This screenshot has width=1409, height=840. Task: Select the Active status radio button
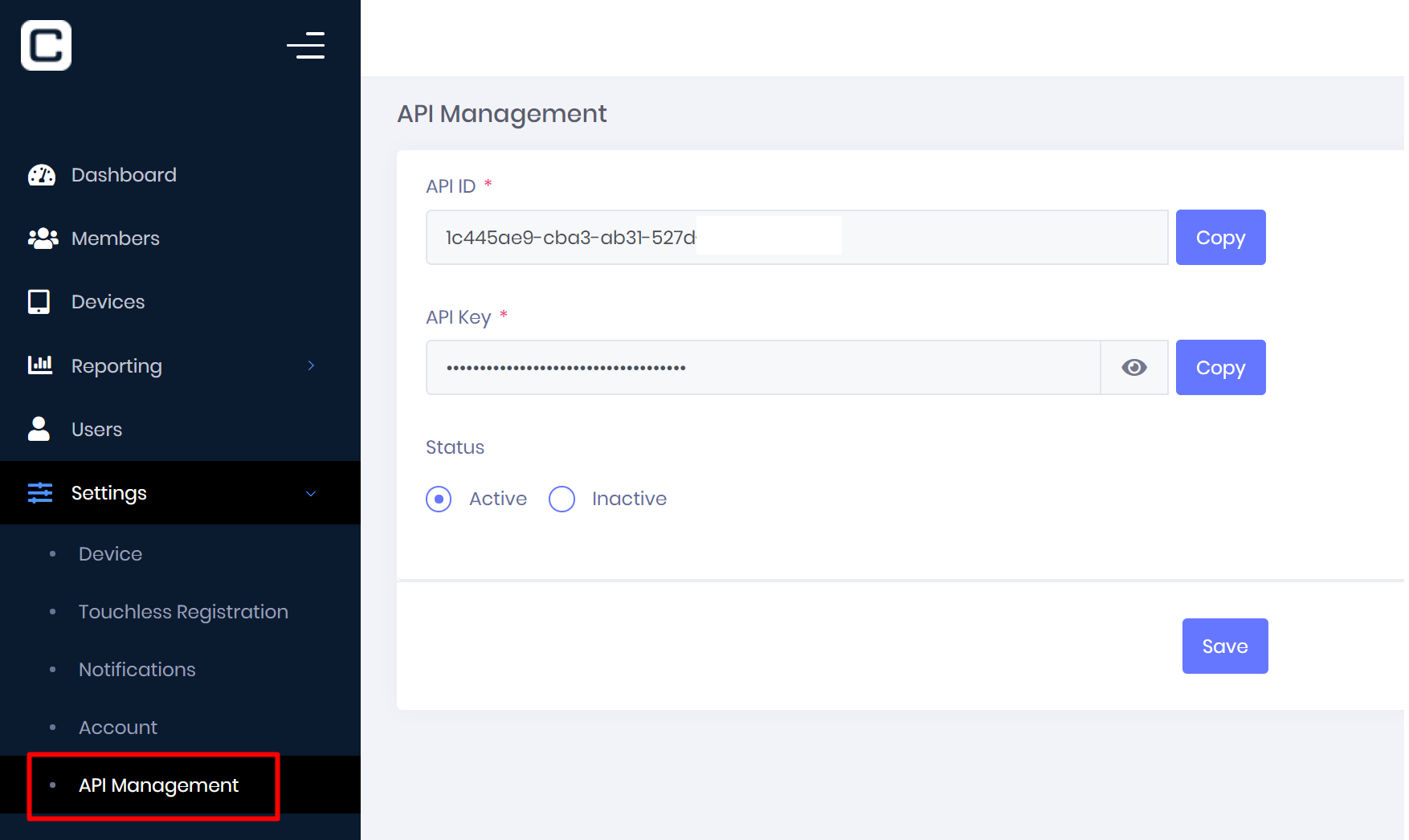click(x=439, y=499)
